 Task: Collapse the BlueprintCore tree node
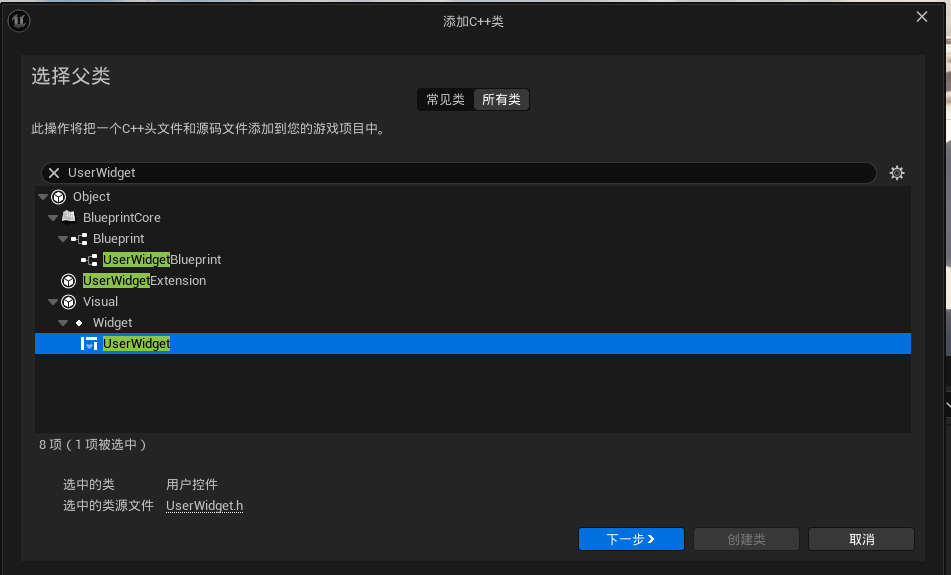pyautogui.click(x=53, y=218)
